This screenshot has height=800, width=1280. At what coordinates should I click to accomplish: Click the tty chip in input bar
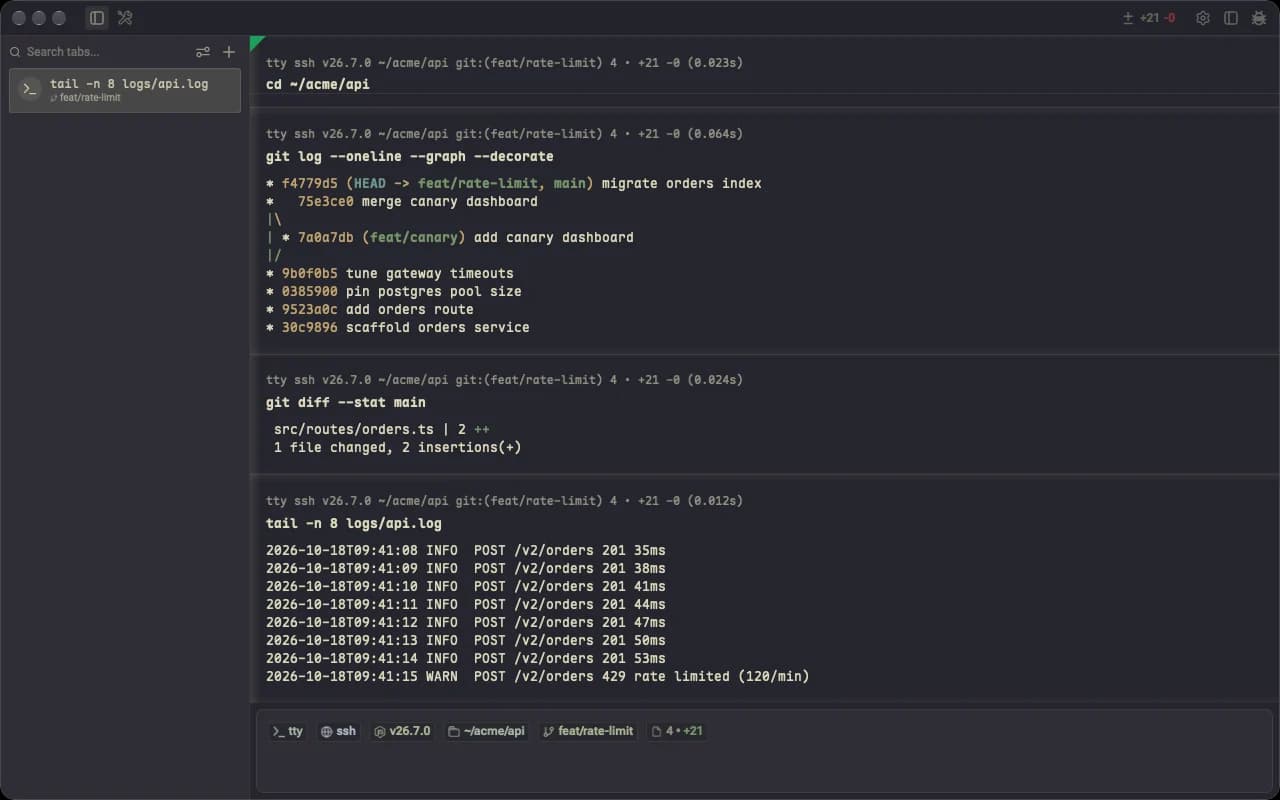(x=288, y=731)
